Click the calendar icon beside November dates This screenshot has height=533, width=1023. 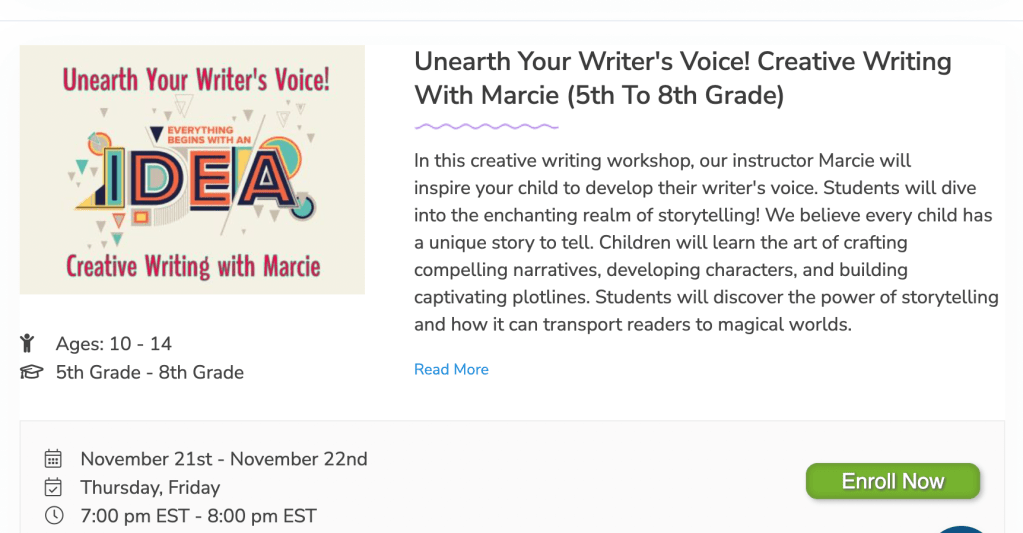pyautogui.click(x=54, y=459)
